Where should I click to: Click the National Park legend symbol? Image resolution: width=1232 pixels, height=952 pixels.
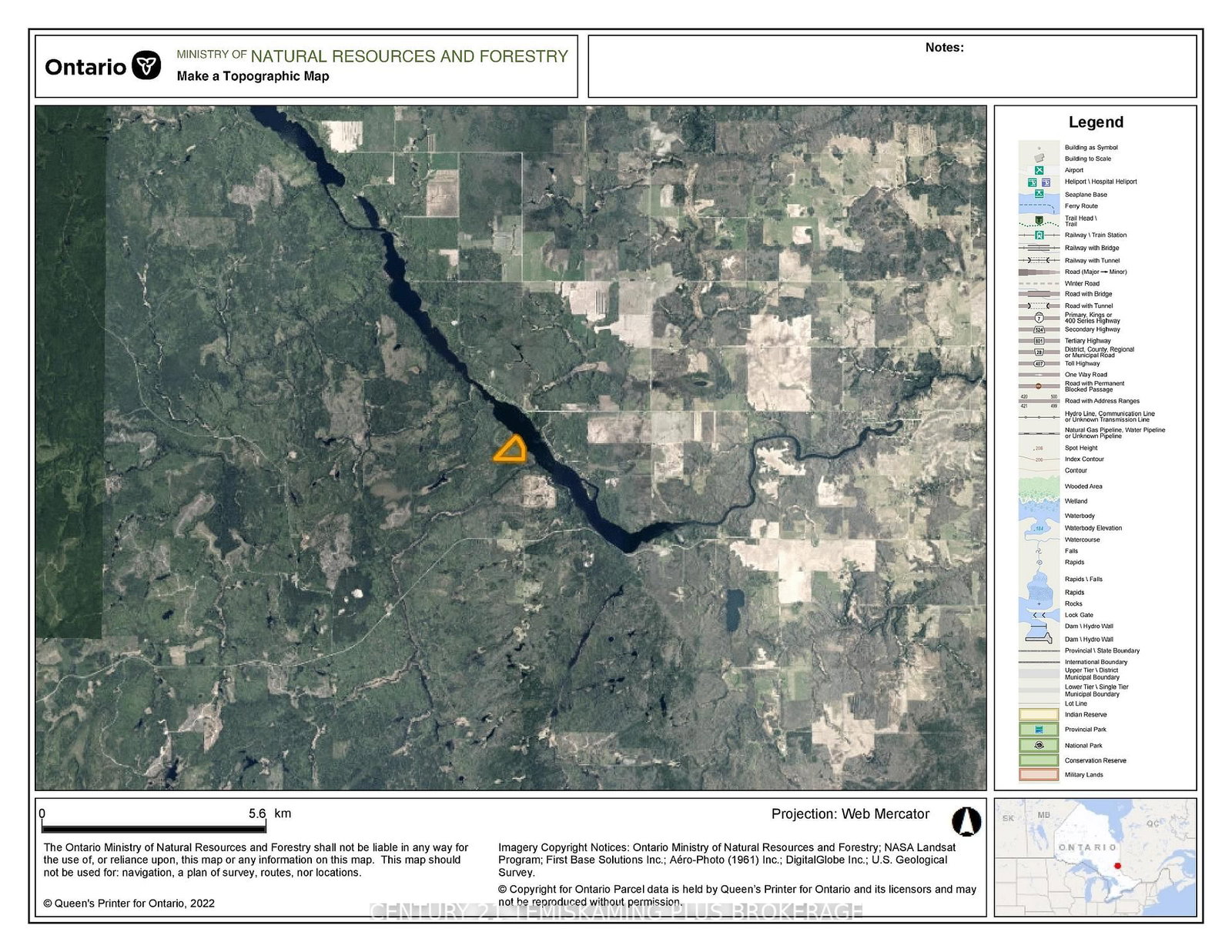tap(1039, 745)
